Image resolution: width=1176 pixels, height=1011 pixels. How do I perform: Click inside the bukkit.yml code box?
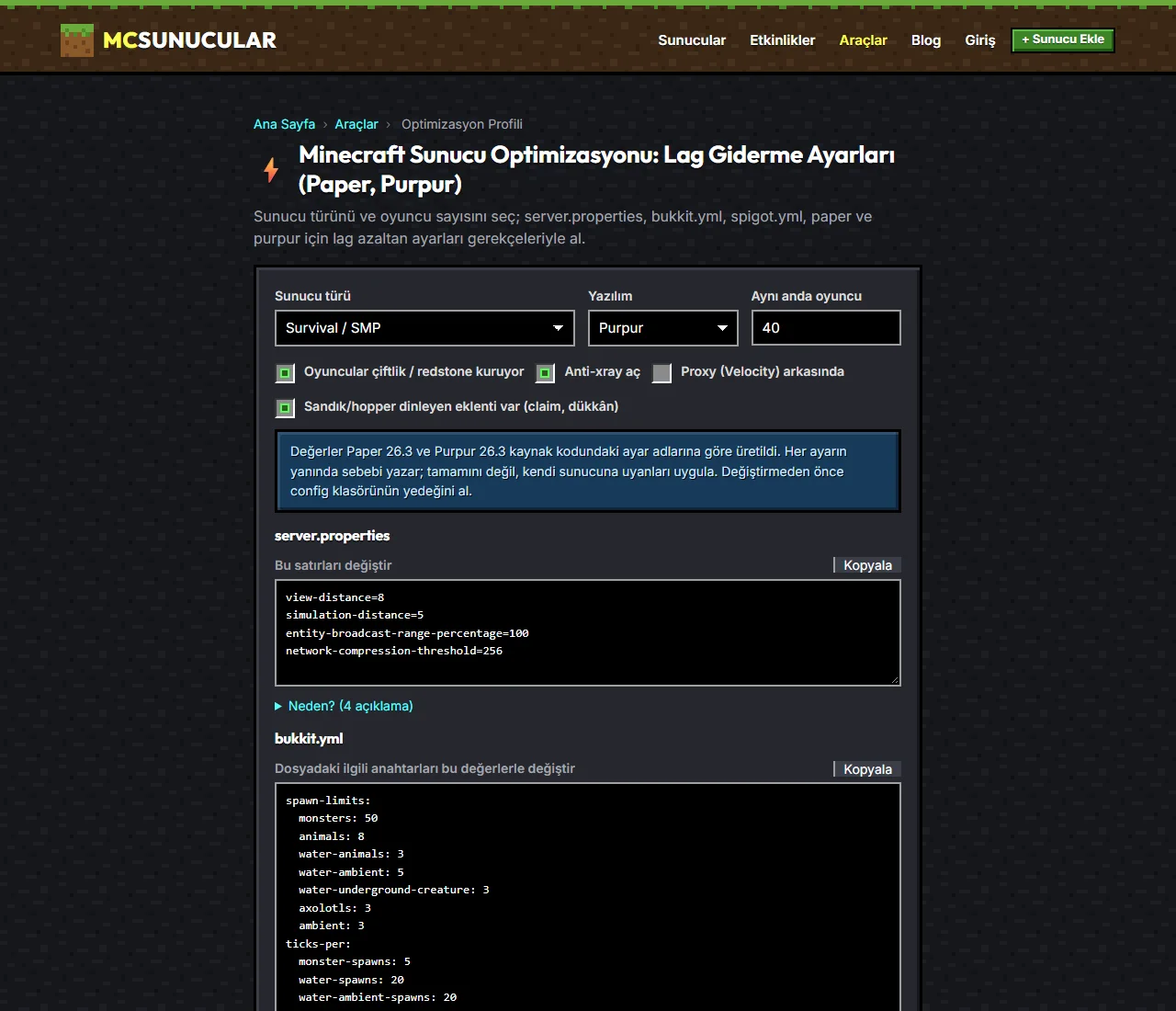pos(588,897)
